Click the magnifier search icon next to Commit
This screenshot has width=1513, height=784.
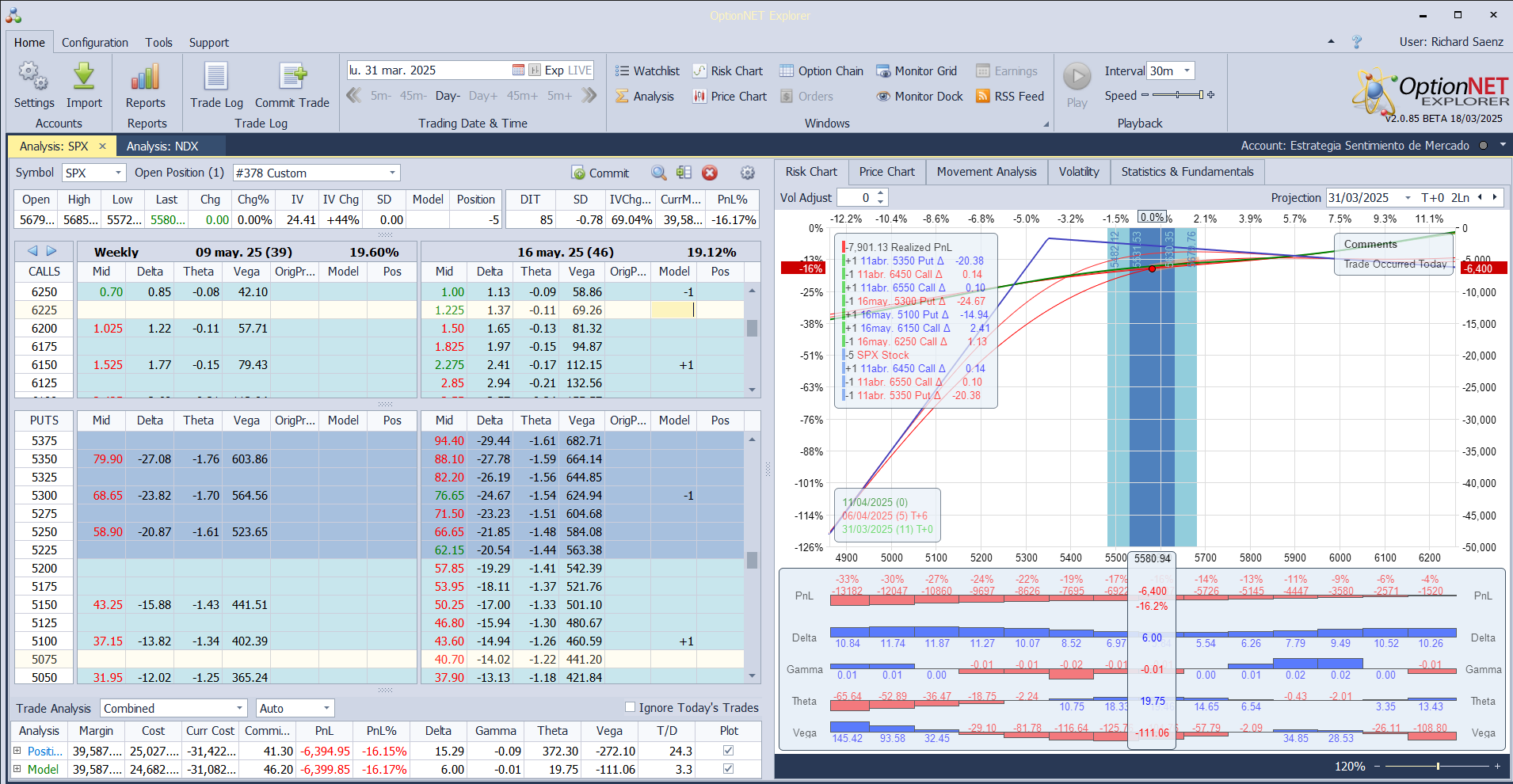658,173
